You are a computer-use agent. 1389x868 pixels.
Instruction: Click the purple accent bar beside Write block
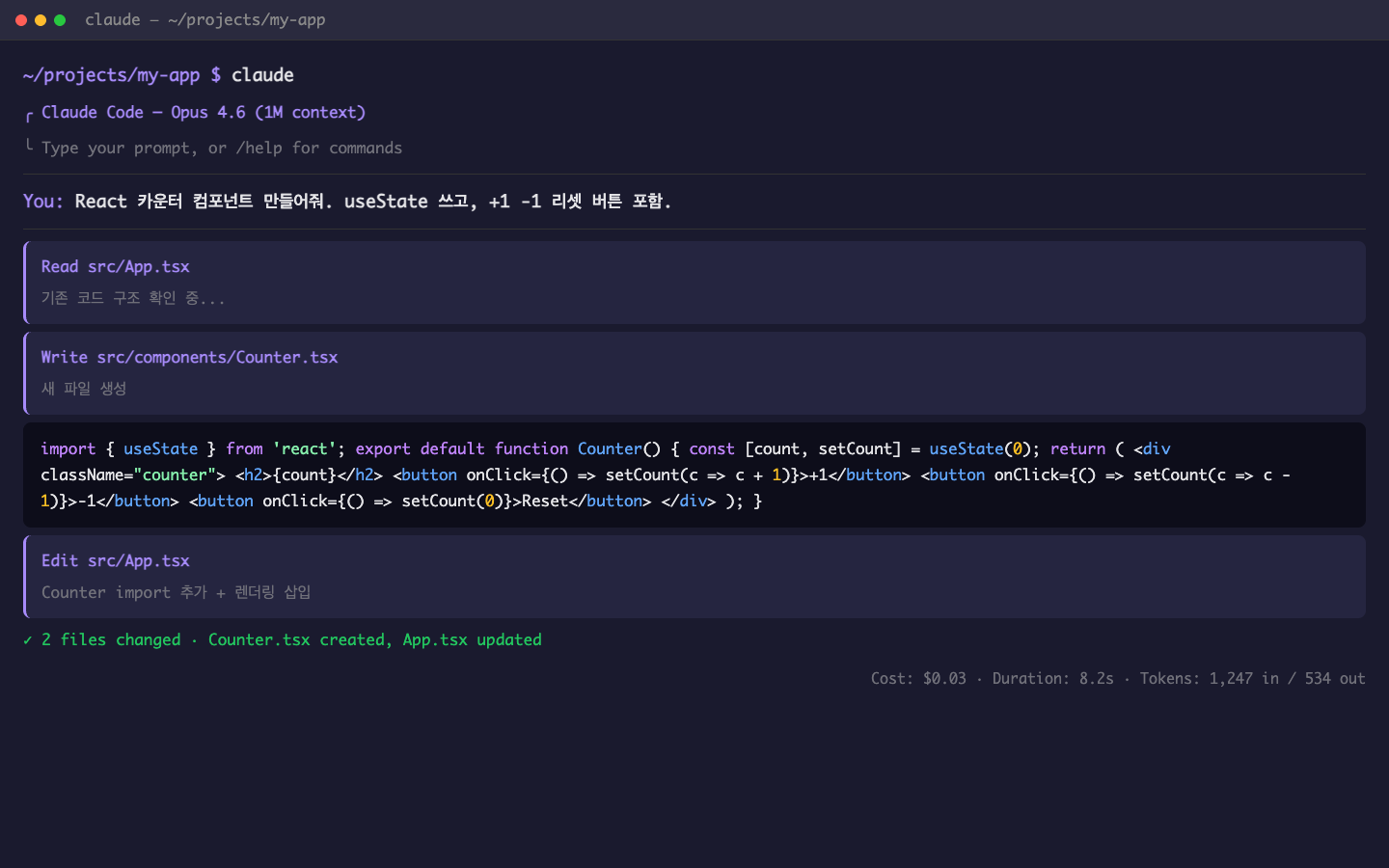(26, 373)
